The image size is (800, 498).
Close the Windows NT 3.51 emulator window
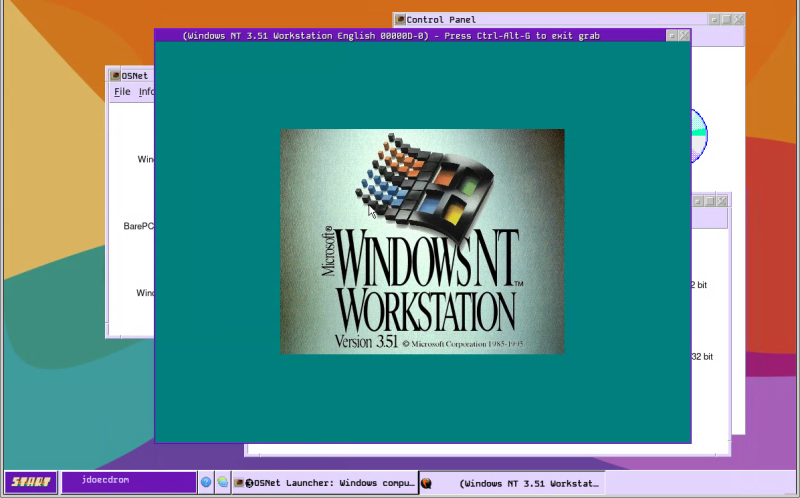(684, 35)
